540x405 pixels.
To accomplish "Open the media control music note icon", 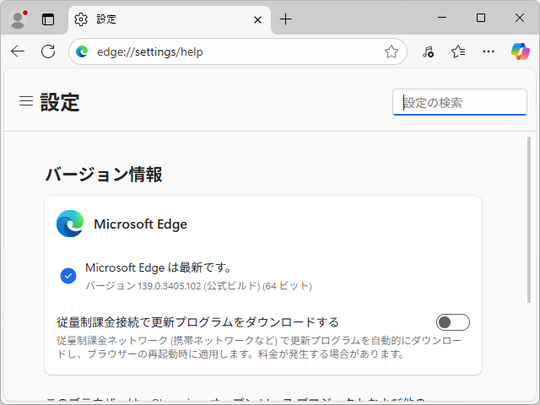I will (428, 52).
